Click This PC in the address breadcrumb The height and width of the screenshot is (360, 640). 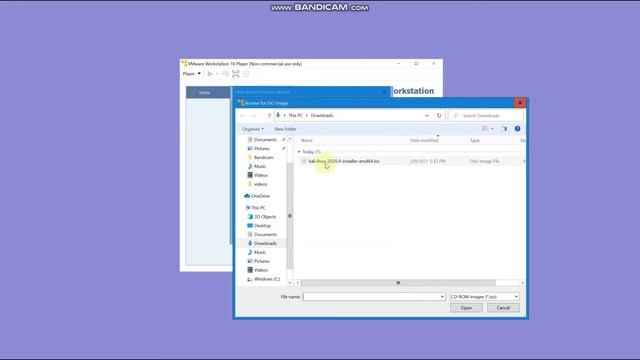(x=296, y=116)
